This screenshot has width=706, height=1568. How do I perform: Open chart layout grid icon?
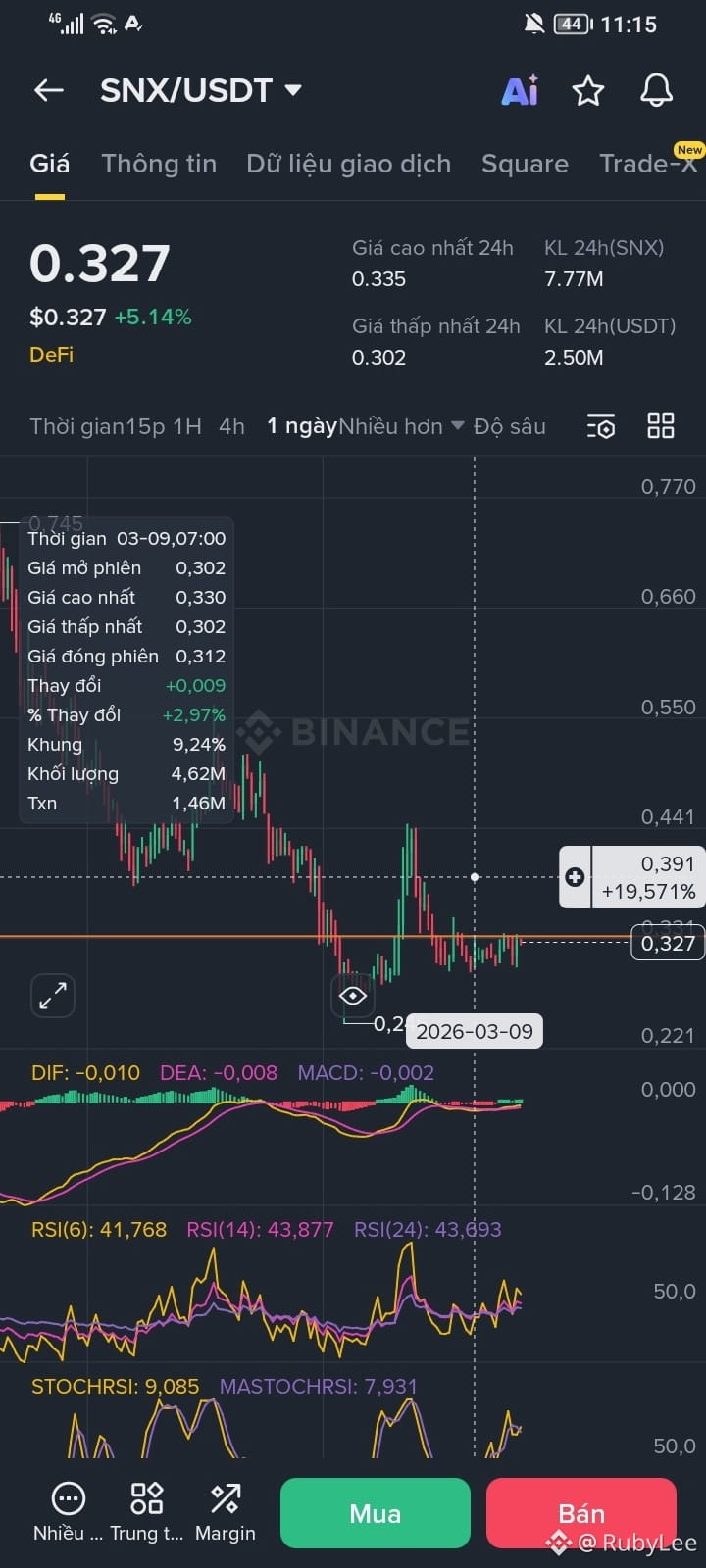661,425
